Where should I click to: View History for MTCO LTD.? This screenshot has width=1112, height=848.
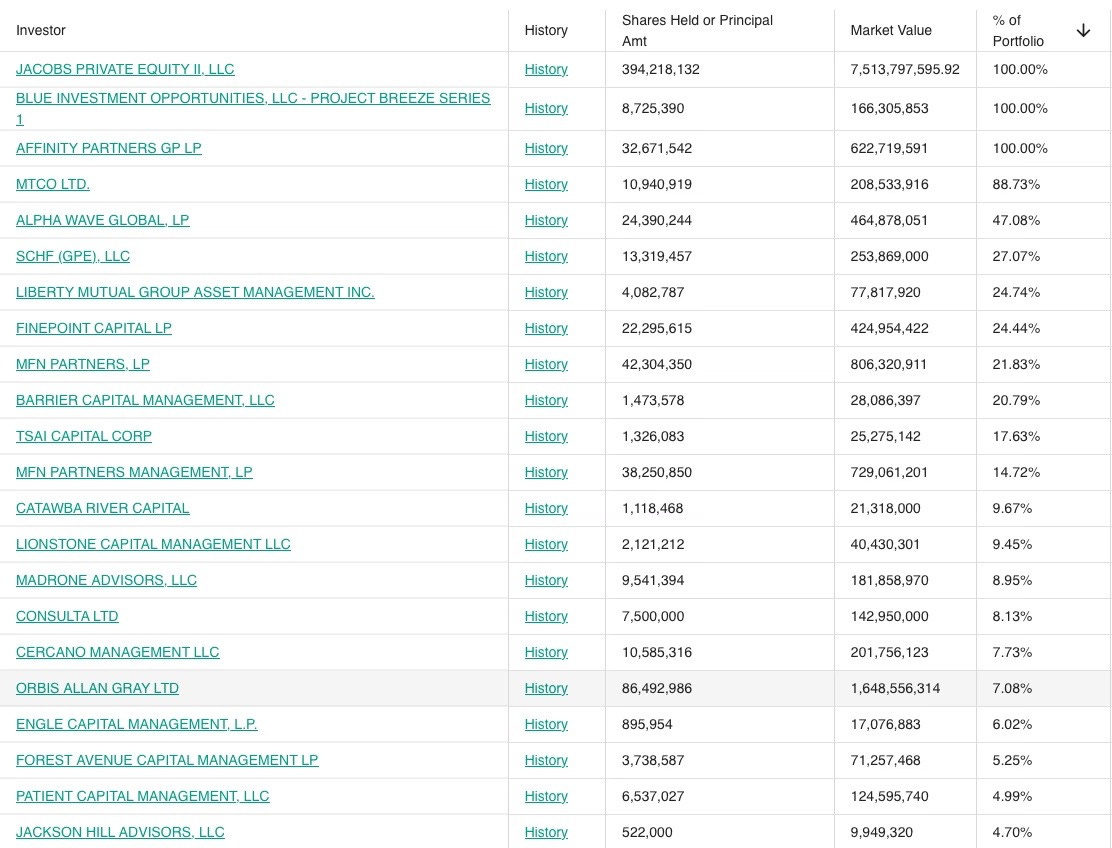[546, 184]
